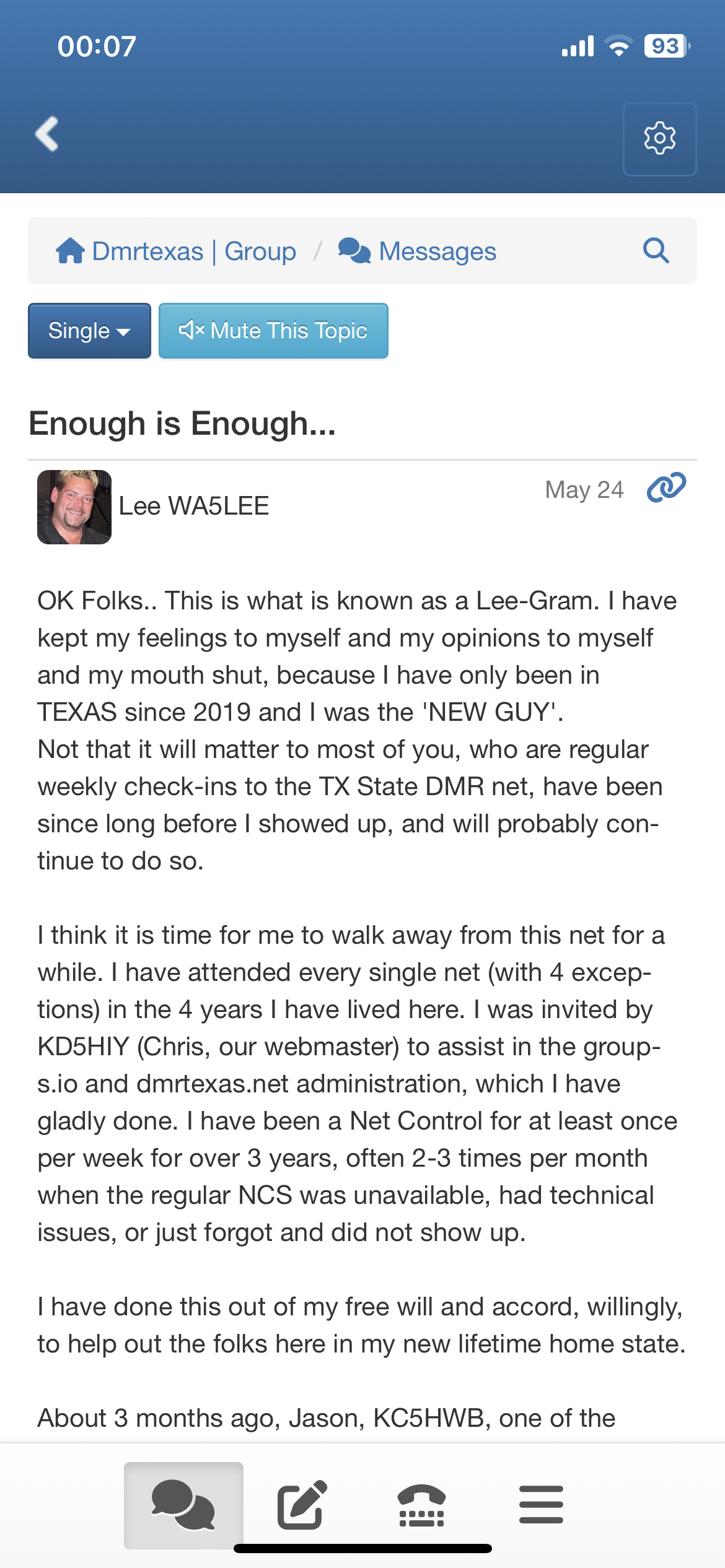Open conversations icon in bottom toolbar
Image resolution: width=725 pixels, height=1568 pixels.
click(x=183, y=1505)
